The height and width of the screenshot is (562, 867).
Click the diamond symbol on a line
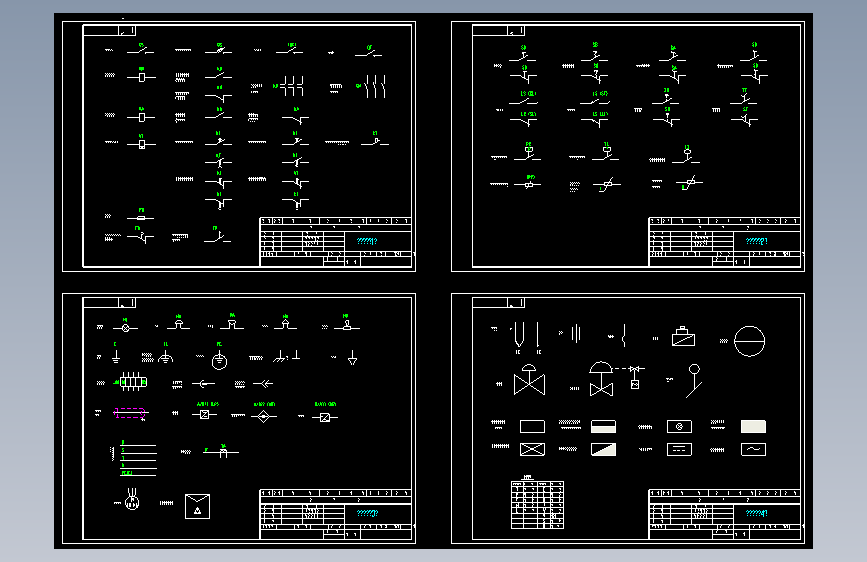click(x=264, y=417)
